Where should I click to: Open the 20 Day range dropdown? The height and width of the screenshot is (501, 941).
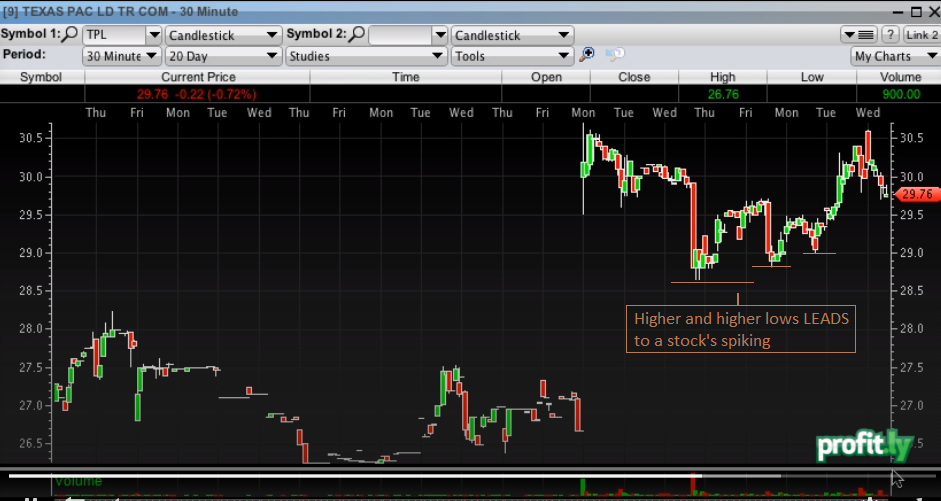point(224,56)
